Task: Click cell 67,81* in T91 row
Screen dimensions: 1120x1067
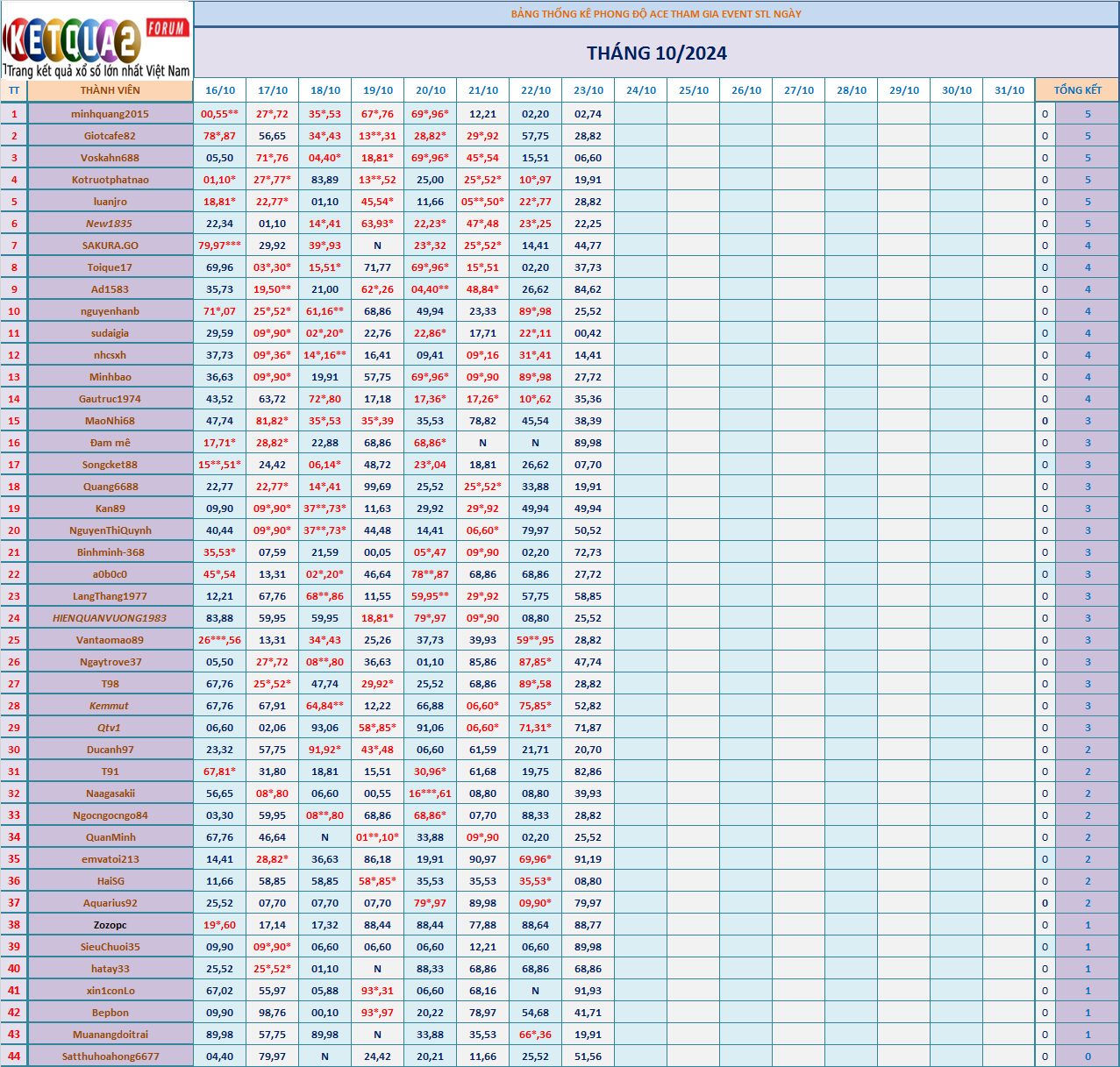Action: click(220, 772)
